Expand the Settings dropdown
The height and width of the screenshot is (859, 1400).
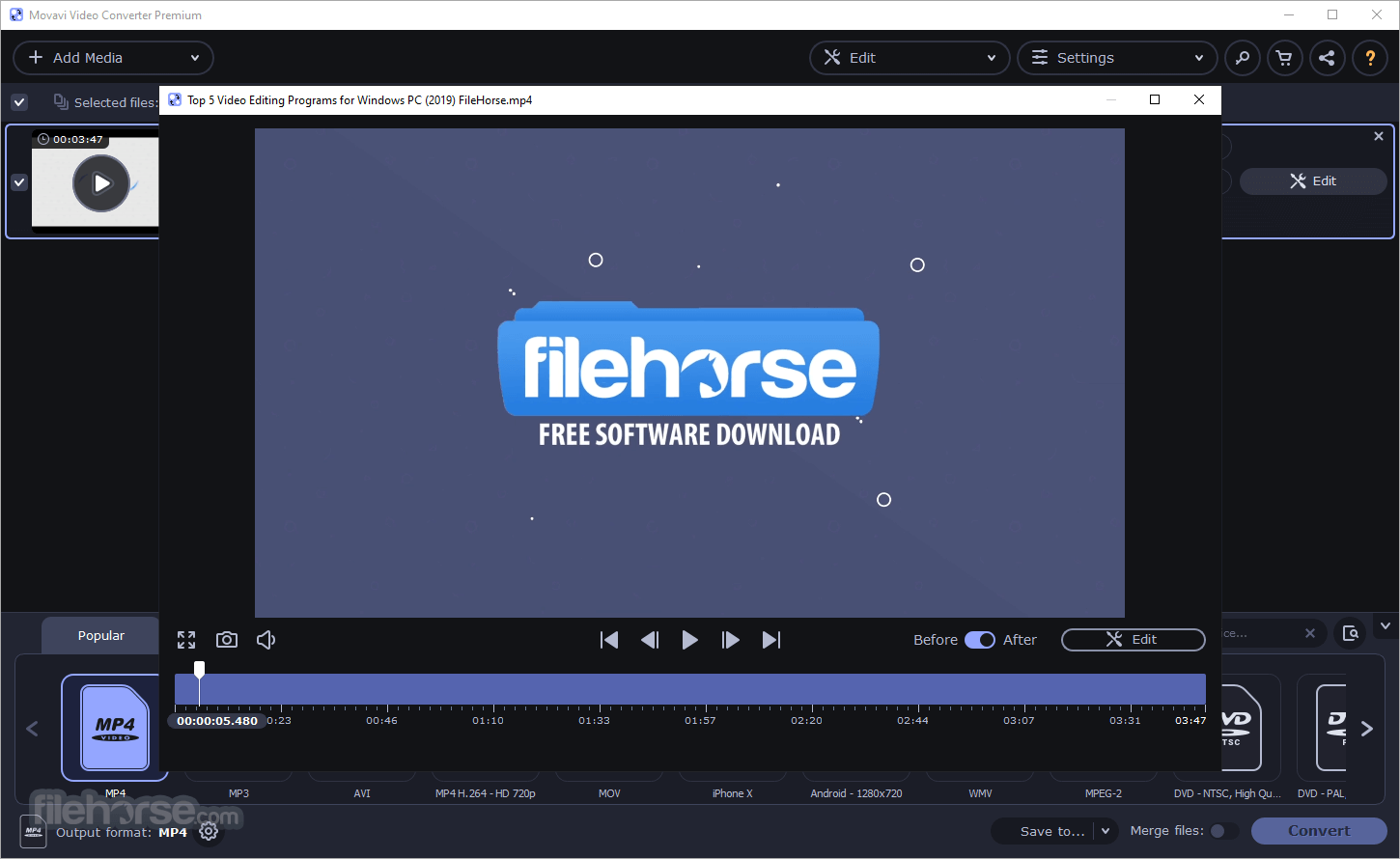click(1199, 58)
